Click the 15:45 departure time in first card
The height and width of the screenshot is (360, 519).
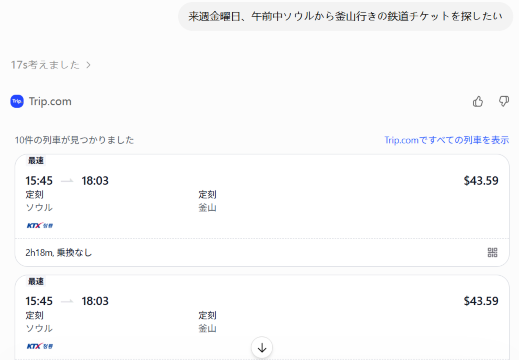pyautogui.click(x=39, y=181)
